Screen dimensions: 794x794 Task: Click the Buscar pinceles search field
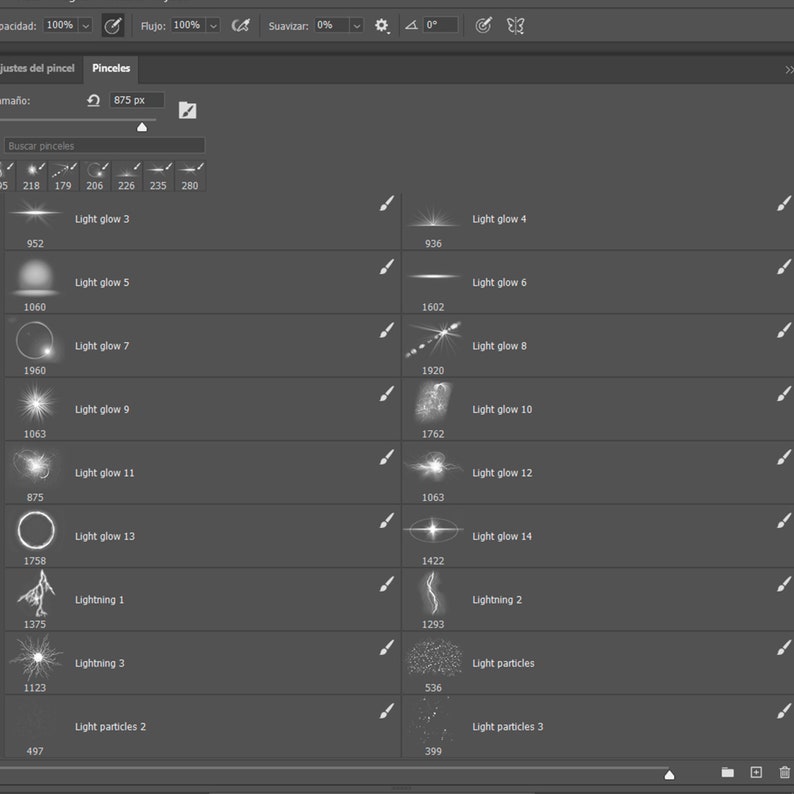click(x=104, y=146)
